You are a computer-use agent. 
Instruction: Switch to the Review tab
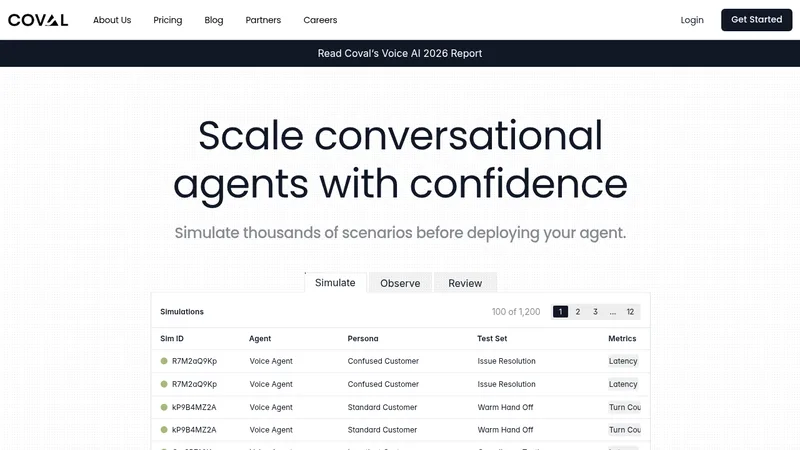(x=465, y=283)
